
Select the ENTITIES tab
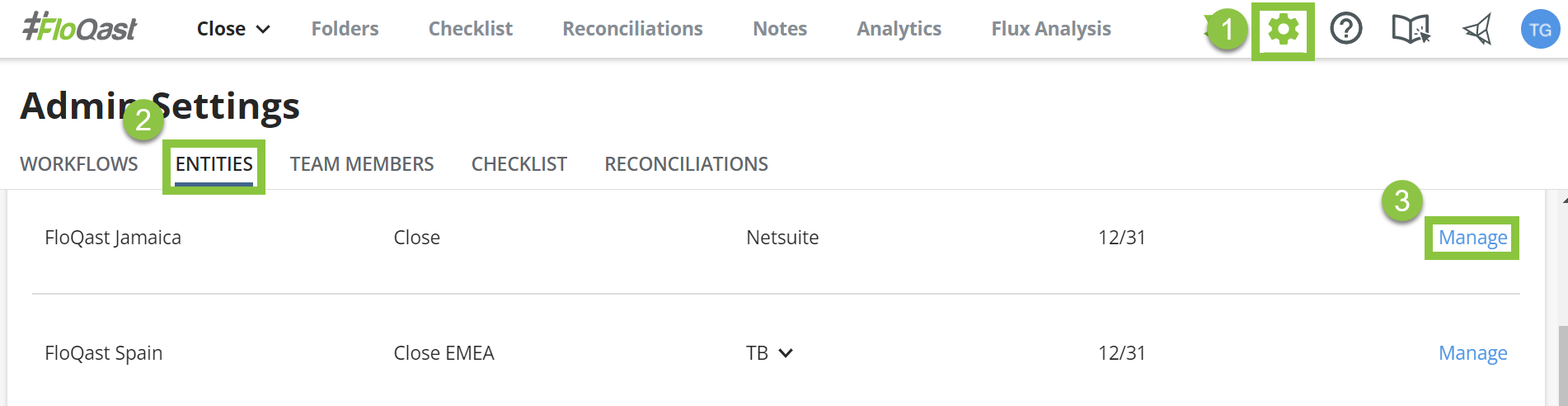[214, 164]
